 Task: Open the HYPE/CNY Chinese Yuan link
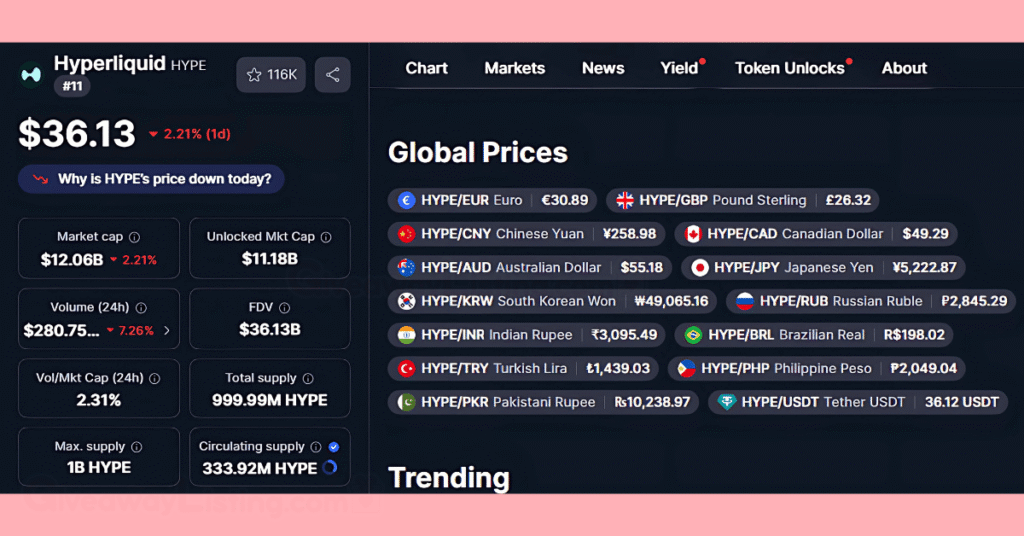(x=526, y=234)
